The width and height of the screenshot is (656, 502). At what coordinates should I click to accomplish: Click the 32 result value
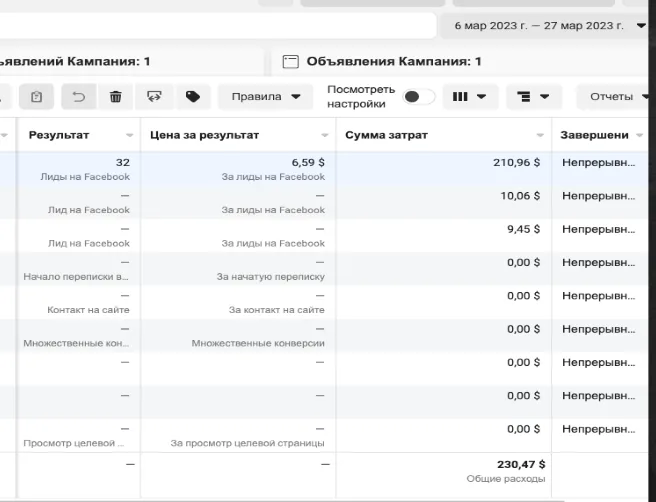[x=123, y=162]
